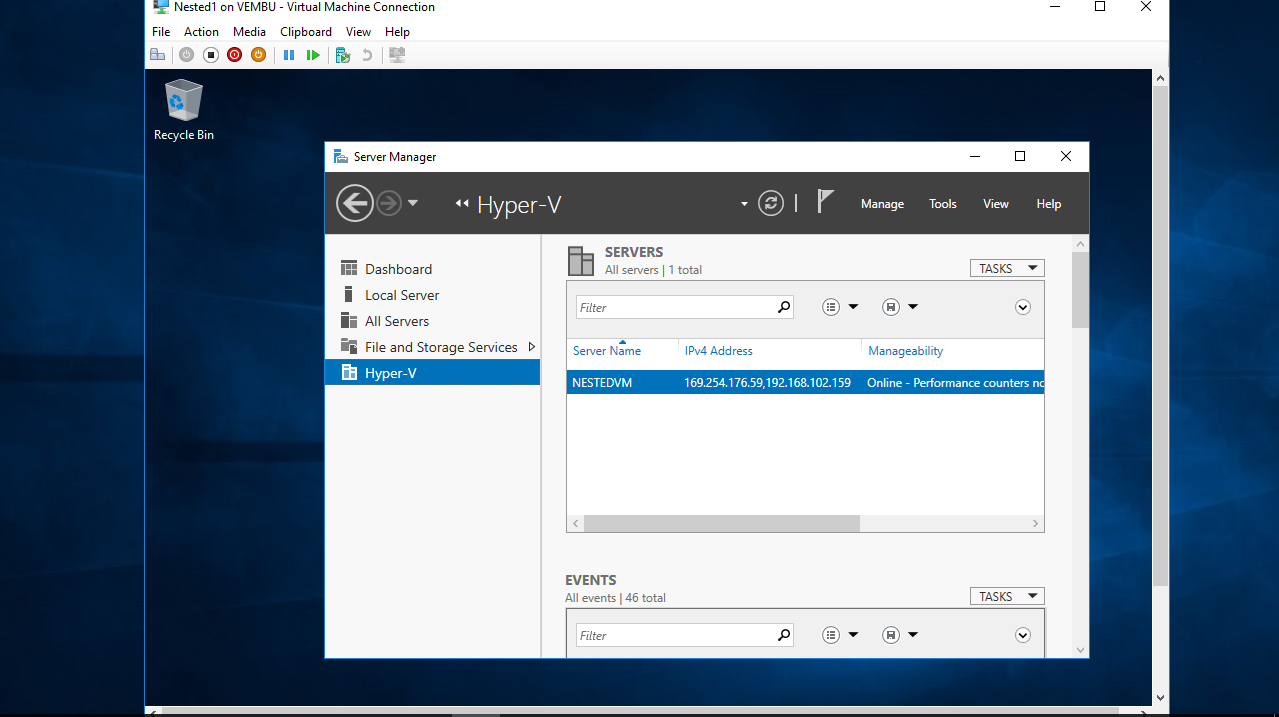Click the orange Save state icon
This screenshot has width=1279, height=717.
(258, 55)
